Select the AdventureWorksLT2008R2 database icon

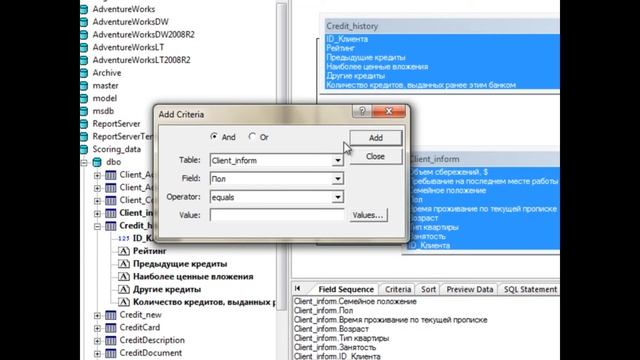click(84, 60)
